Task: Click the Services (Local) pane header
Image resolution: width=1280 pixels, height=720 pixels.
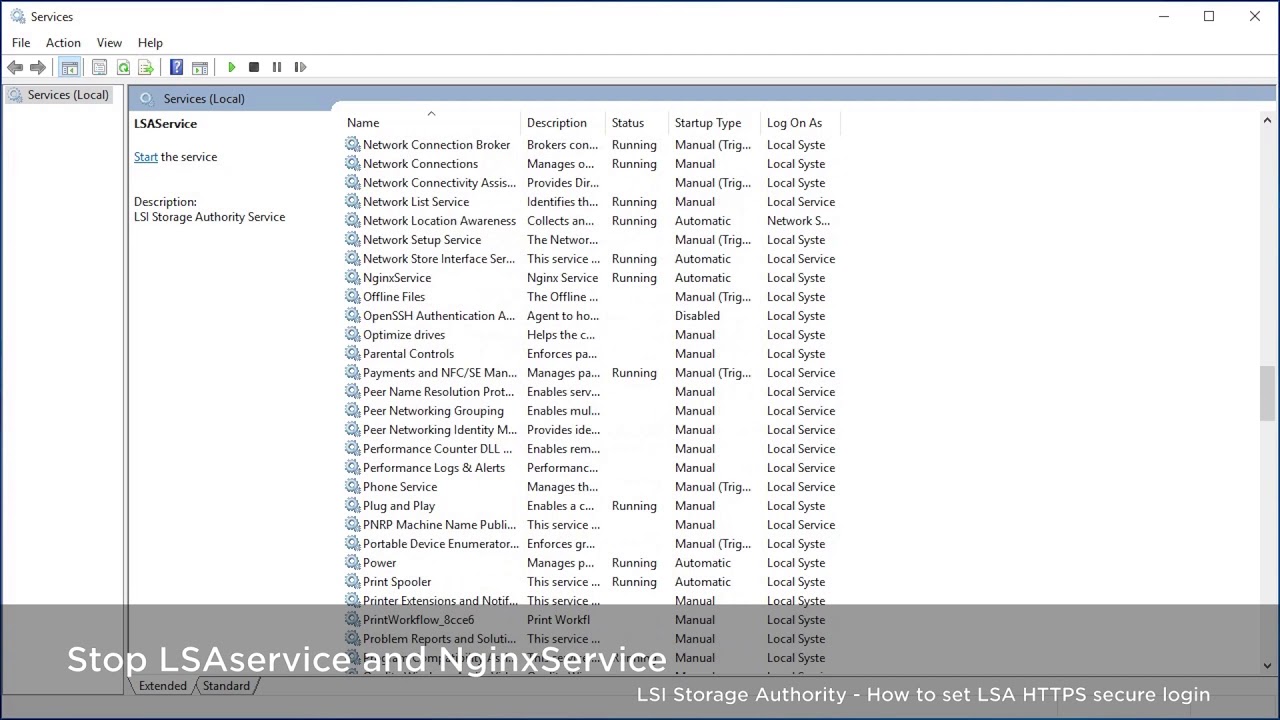Action: [x=204, y=99]
